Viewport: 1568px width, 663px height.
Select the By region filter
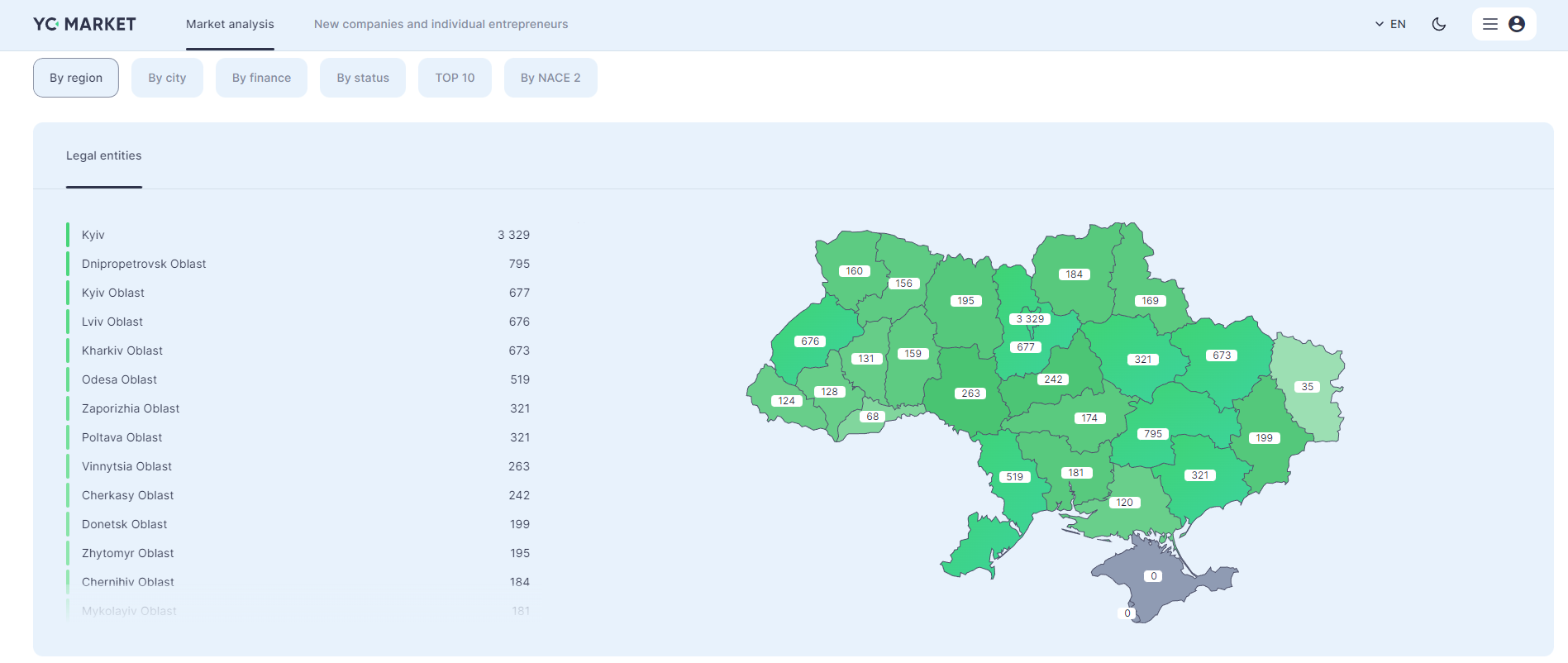click(x=76, y=78)
